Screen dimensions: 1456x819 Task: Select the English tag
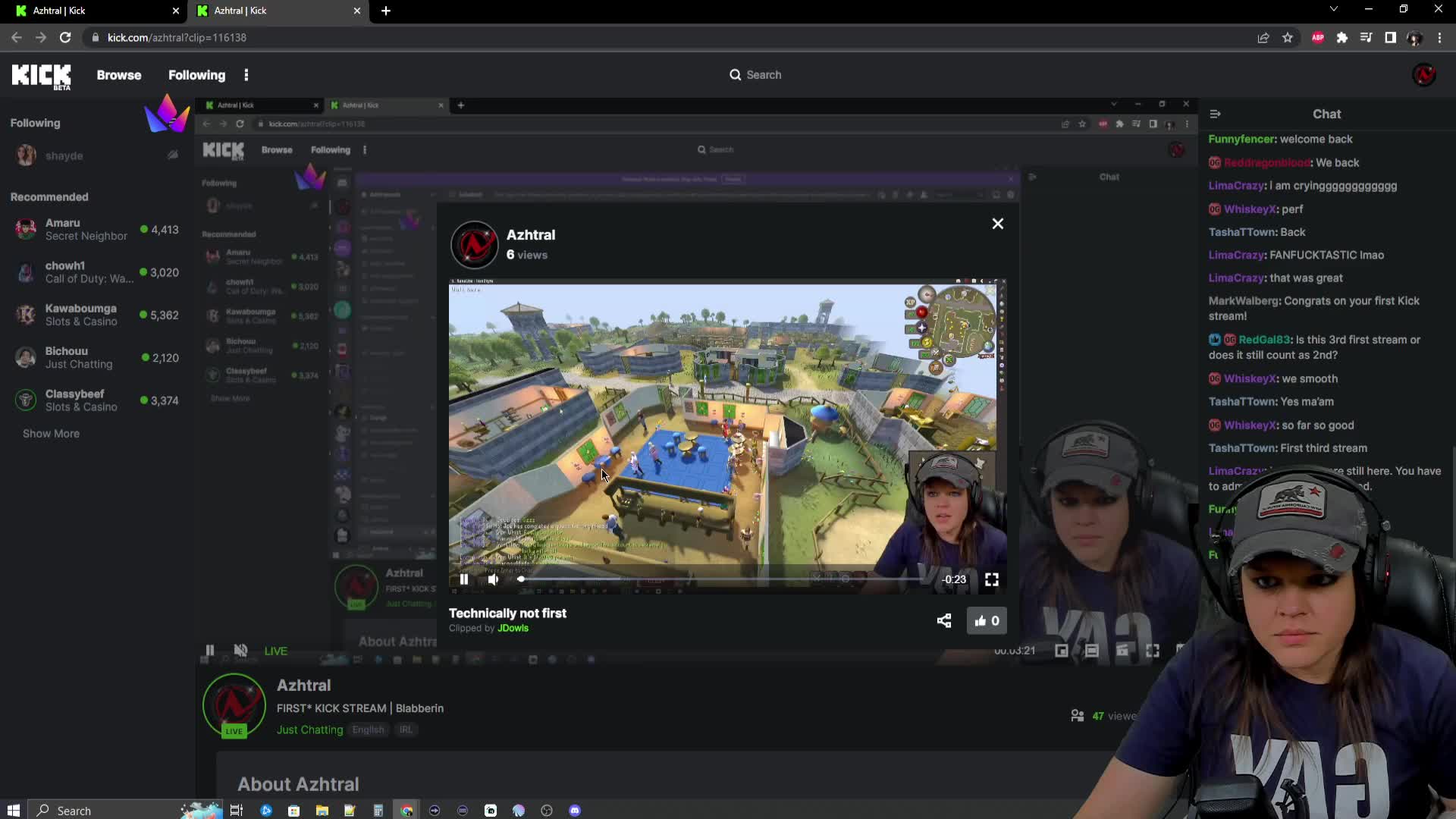368,730
